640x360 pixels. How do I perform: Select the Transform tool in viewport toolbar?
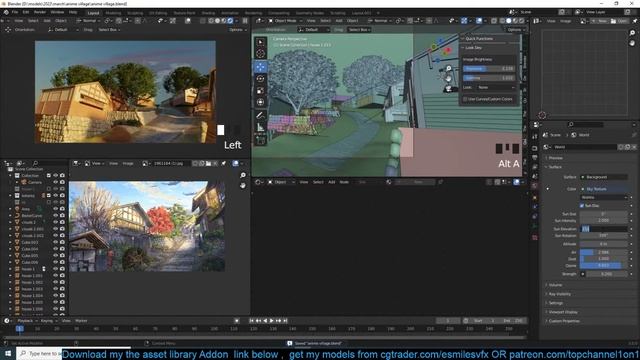pyautogui.click(x=260, y=102)
